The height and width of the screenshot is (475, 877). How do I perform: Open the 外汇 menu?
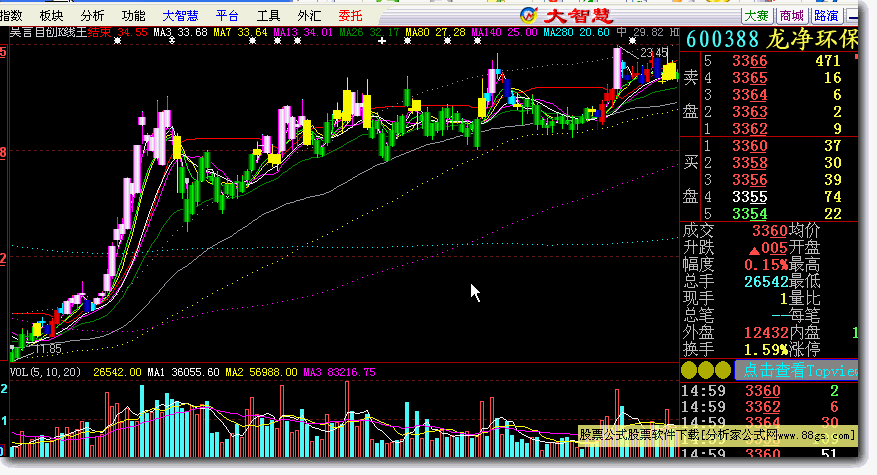(x=309, y=16)
